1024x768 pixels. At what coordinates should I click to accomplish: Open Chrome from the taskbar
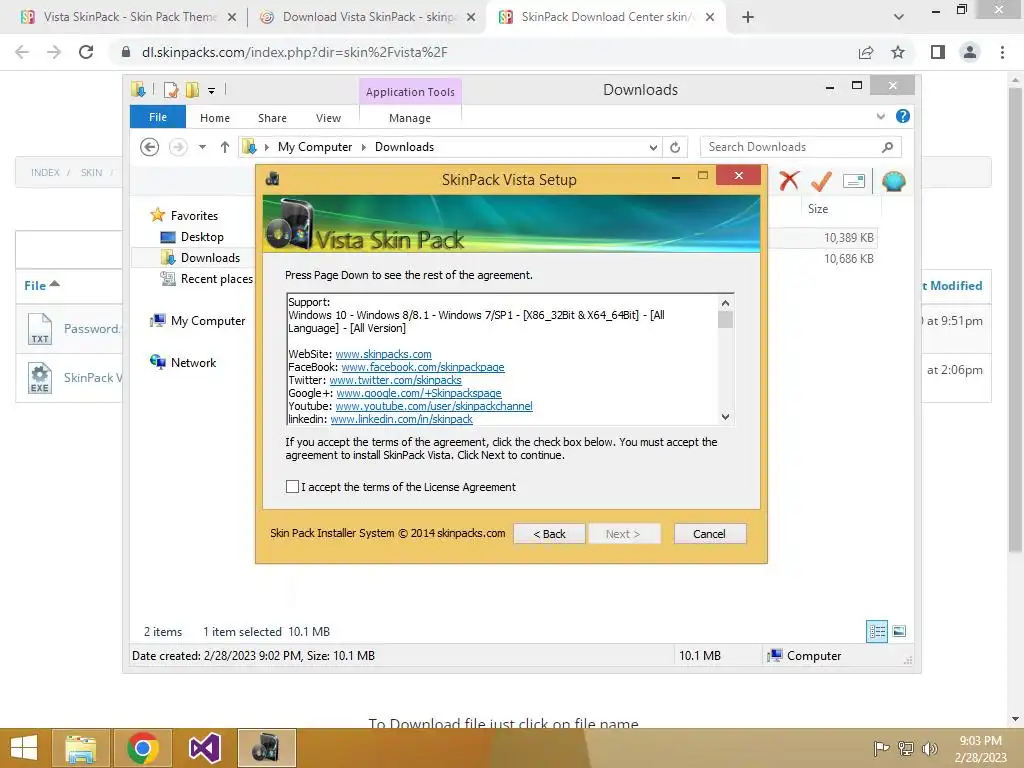point(143,748)
